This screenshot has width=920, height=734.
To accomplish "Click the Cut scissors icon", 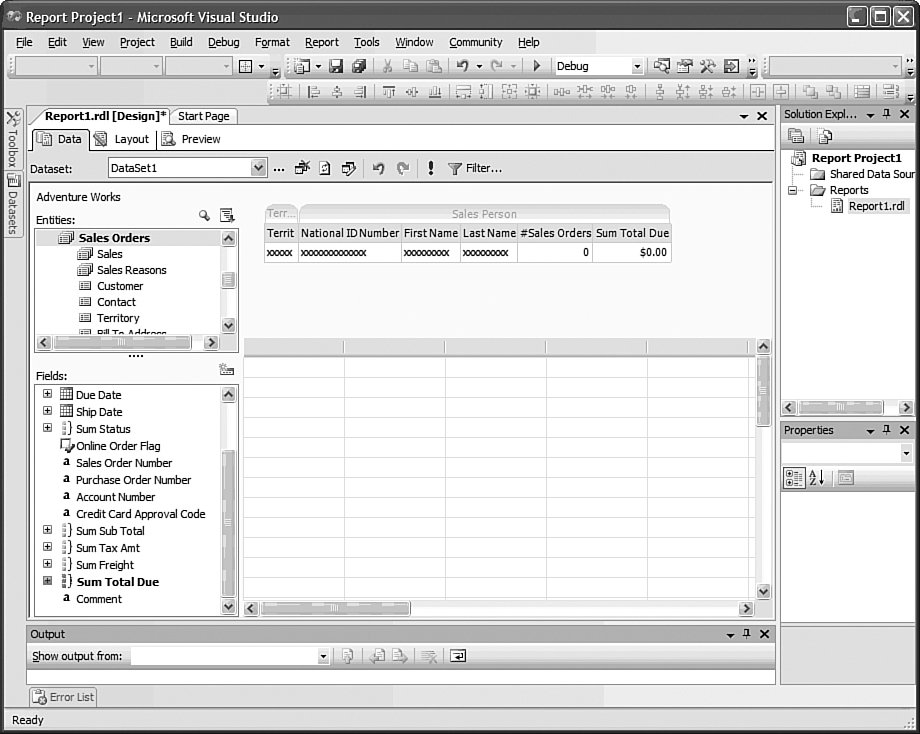I will [387, 66].
